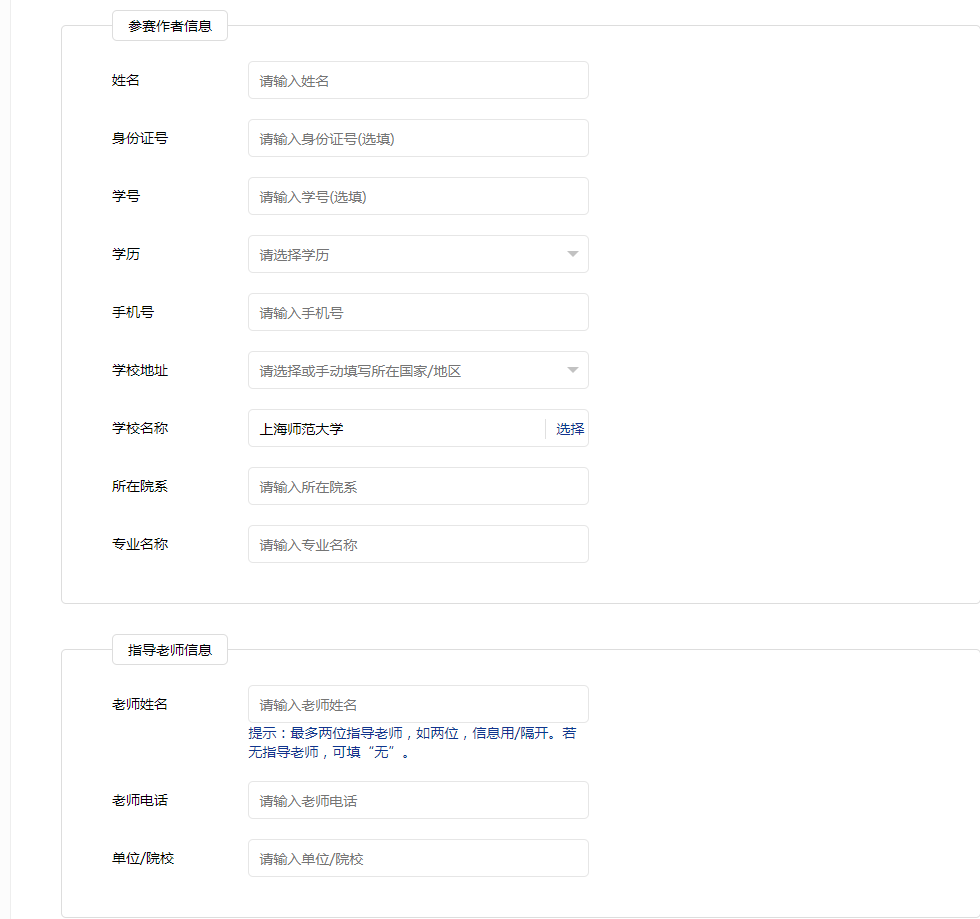980x919 pixels.
Task: Focus the 所在院系 input box
Action: 418,486
